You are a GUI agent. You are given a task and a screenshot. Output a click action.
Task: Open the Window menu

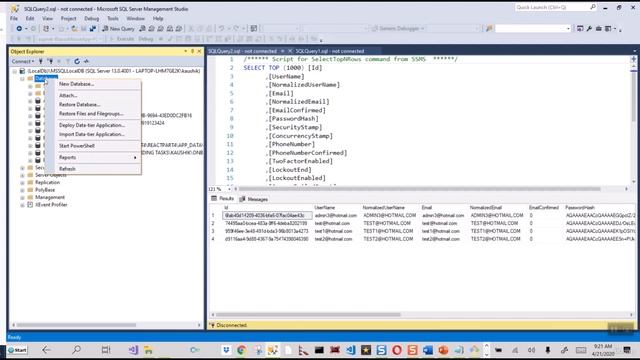click(x=136, y=18)
